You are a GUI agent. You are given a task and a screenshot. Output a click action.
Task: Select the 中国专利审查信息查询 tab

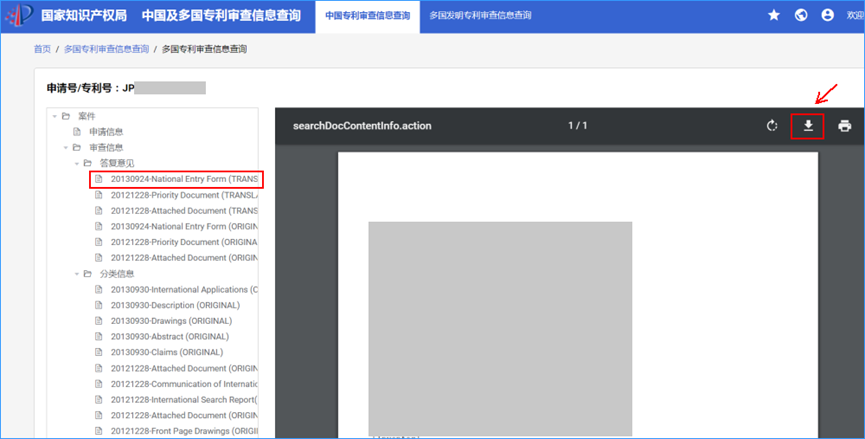click(x=367, y=15)
